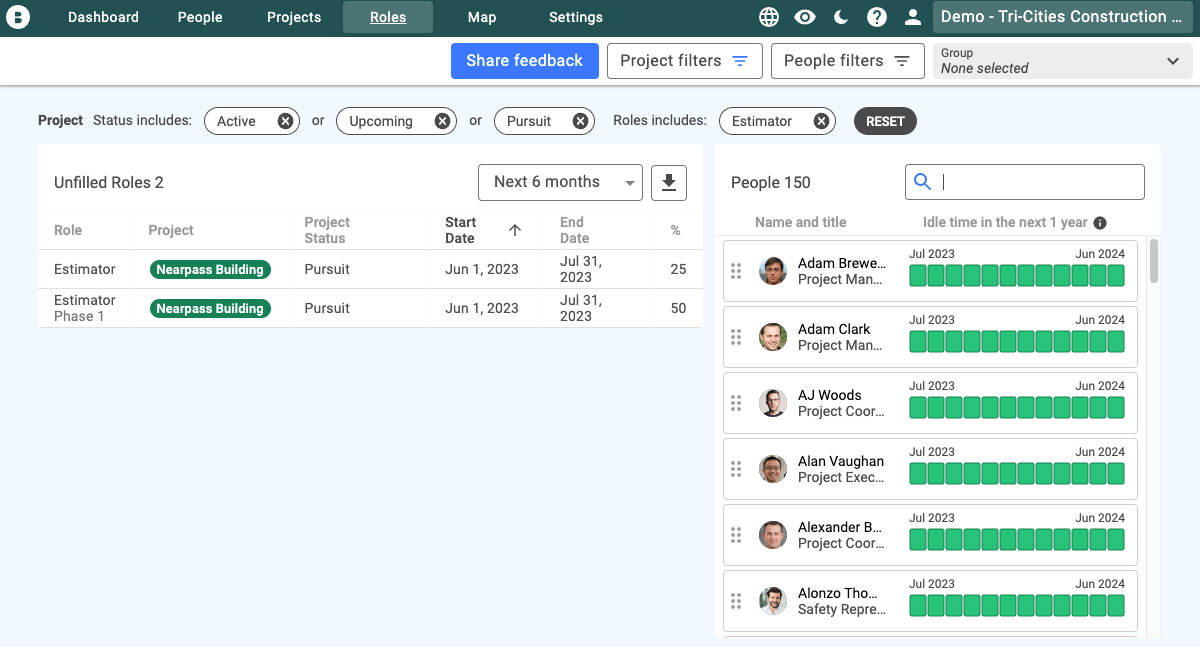
Task: Click the RESET filters button
Action: tap(885, 121)
